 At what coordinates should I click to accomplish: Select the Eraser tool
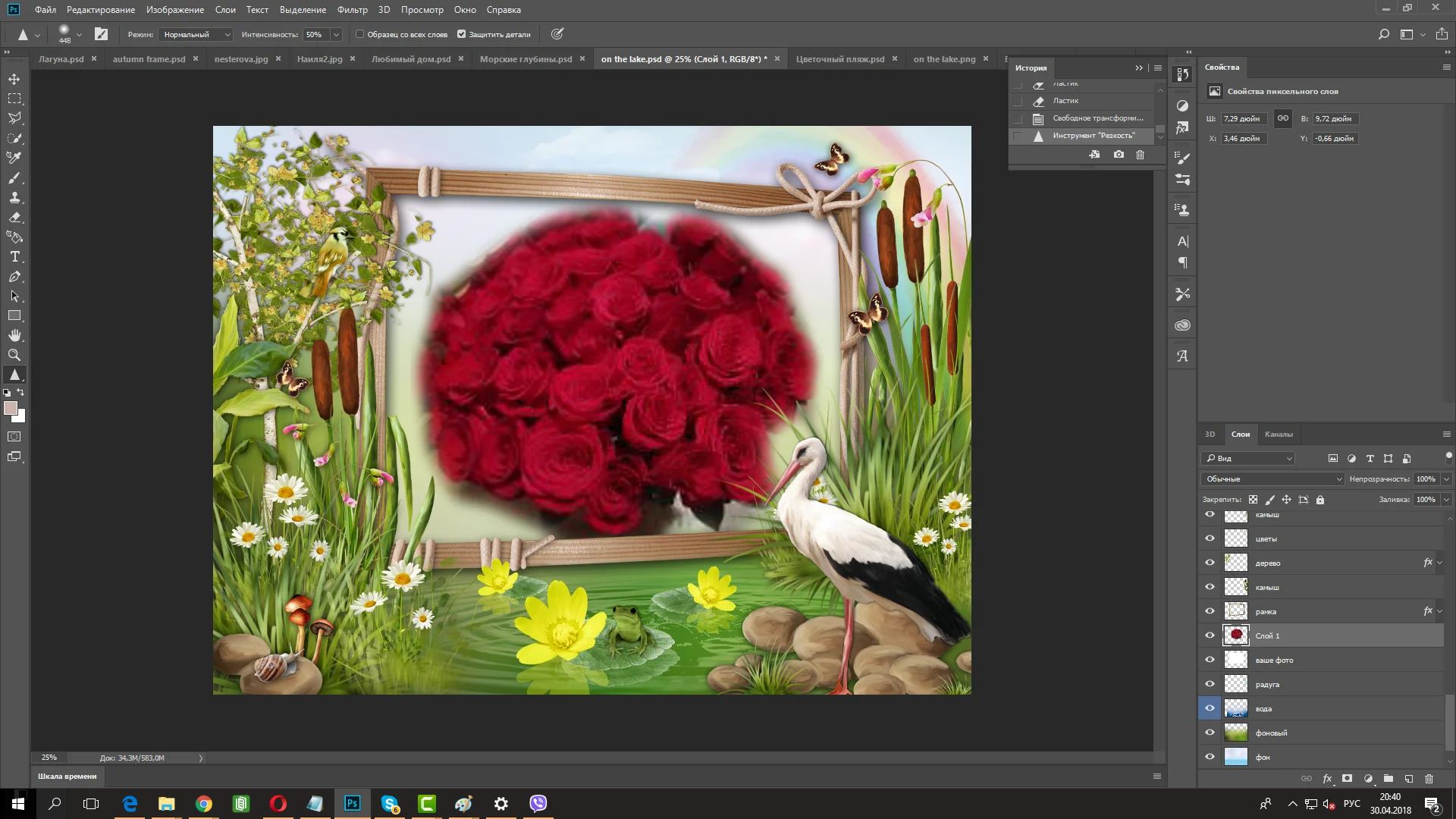point(14,217)
